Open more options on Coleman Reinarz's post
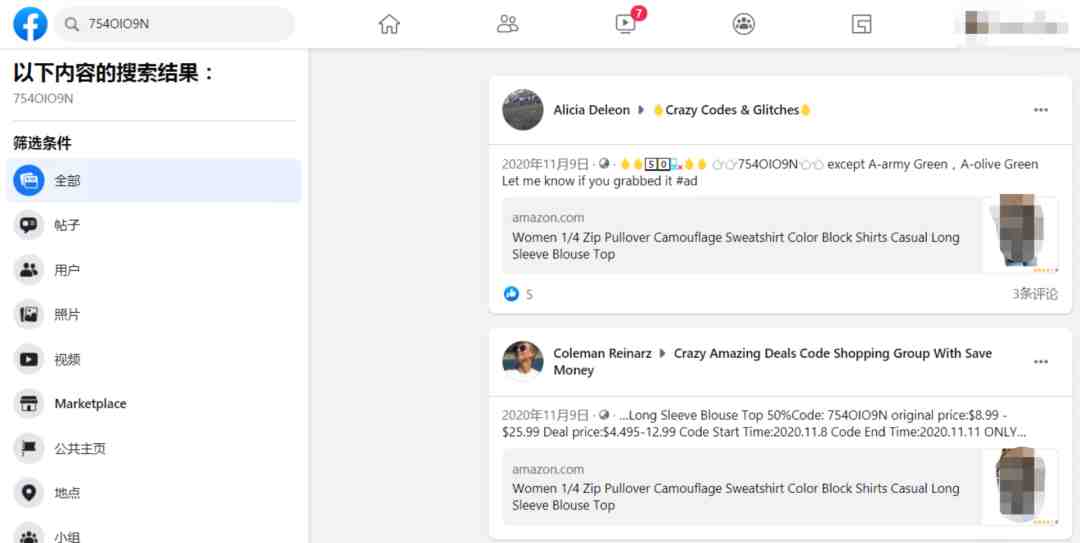1080x543 pixels. (1041, 362)
